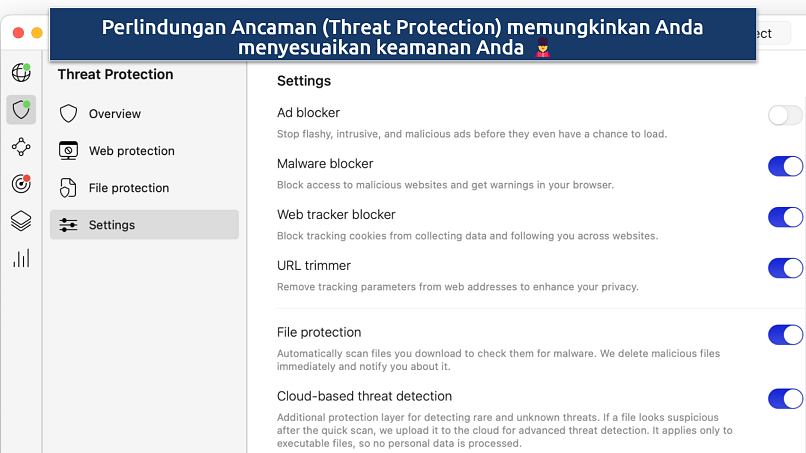Screen dimensions: 806x453
Task: Click the shield icon beside Overview
Action: pos(68,114)
